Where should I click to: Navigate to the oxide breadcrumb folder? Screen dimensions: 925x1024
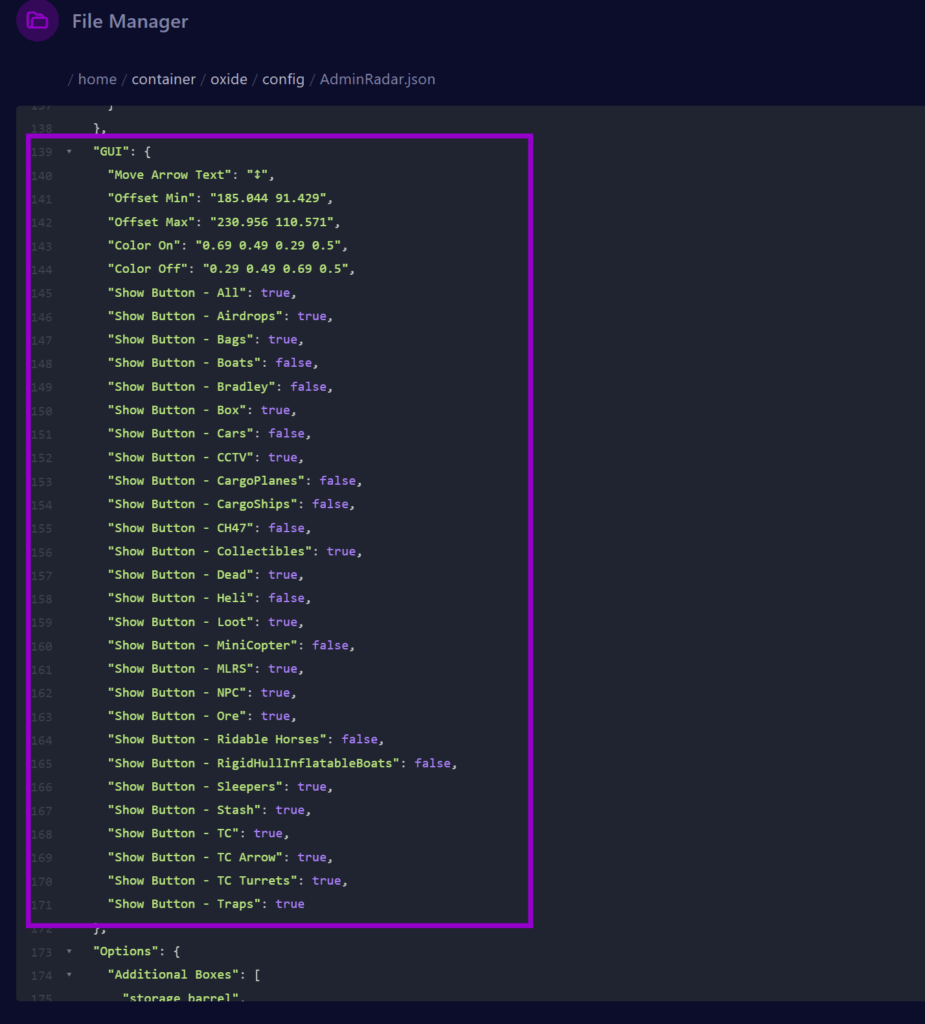click(x=229, y=79)
